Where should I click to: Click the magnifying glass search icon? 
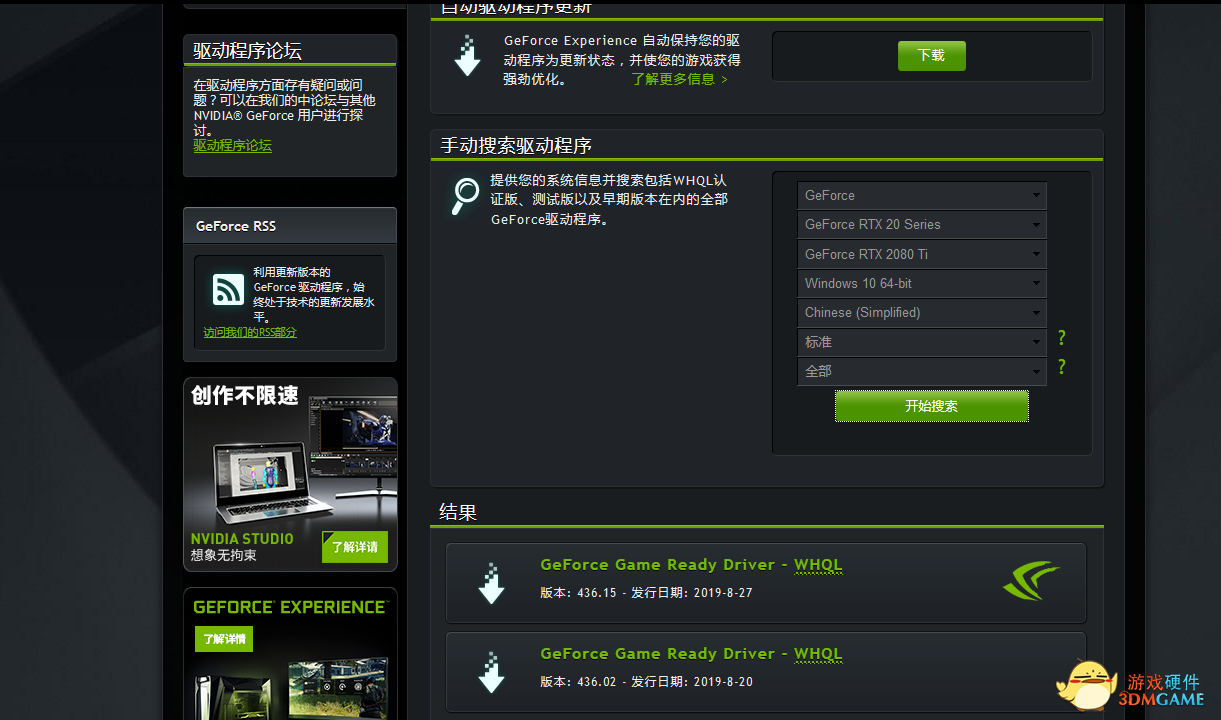coord(464,196)
